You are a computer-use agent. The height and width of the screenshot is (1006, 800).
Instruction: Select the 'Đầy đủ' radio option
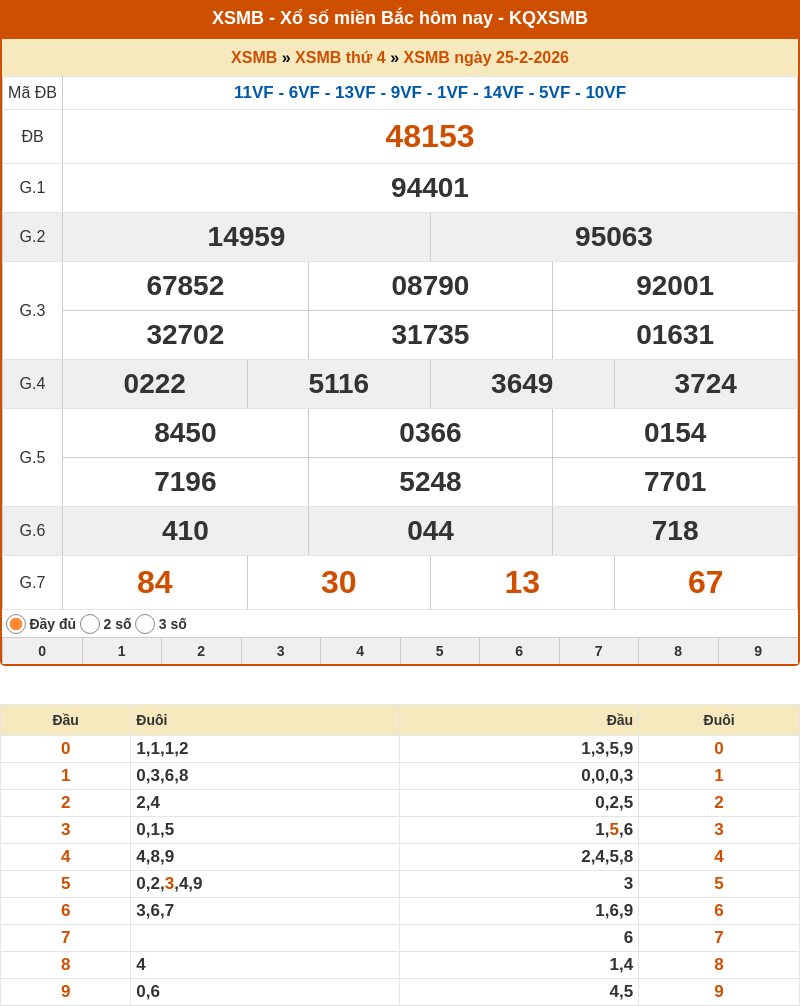(16, 624)
